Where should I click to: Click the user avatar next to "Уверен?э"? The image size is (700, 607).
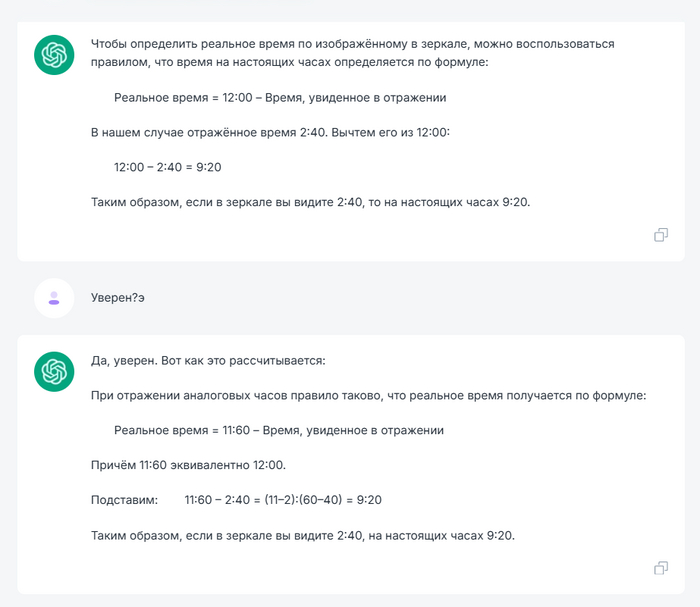[54, 298]
